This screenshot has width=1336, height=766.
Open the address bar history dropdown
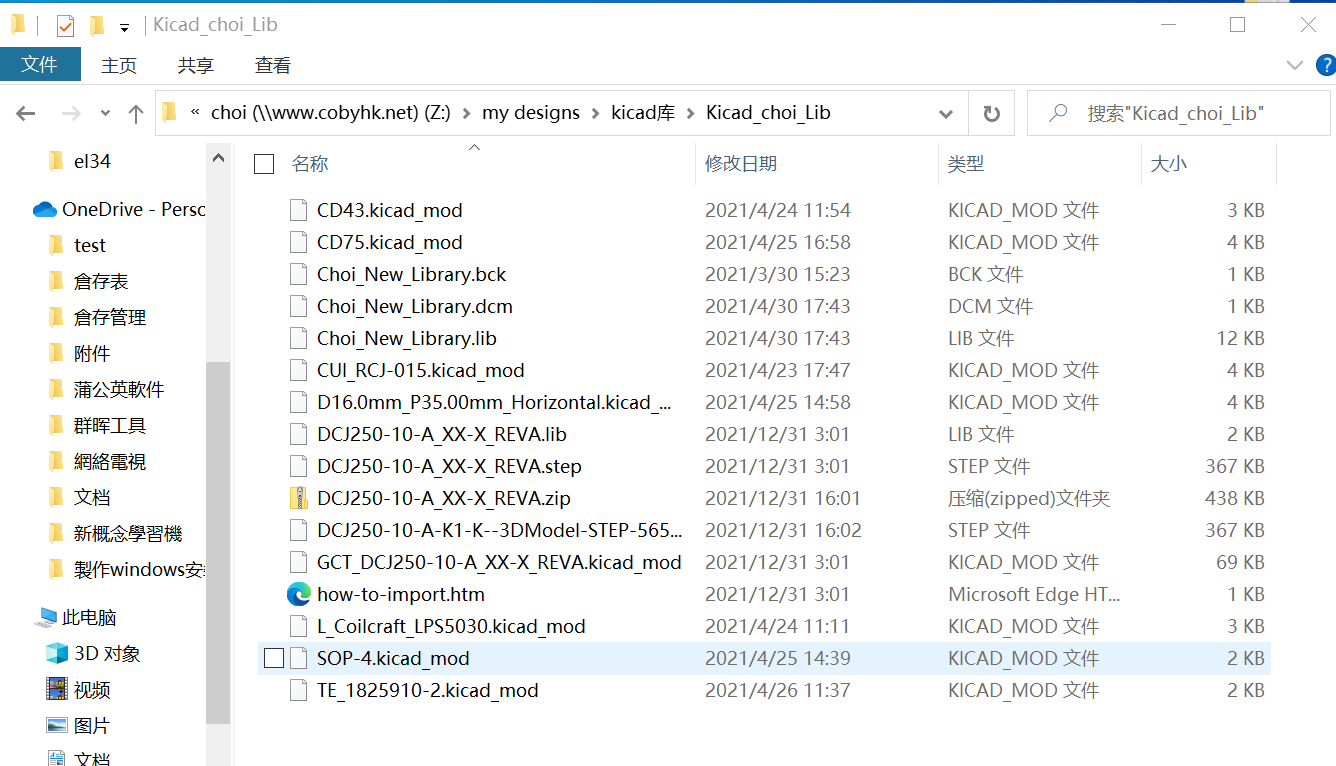click(946, 114)
